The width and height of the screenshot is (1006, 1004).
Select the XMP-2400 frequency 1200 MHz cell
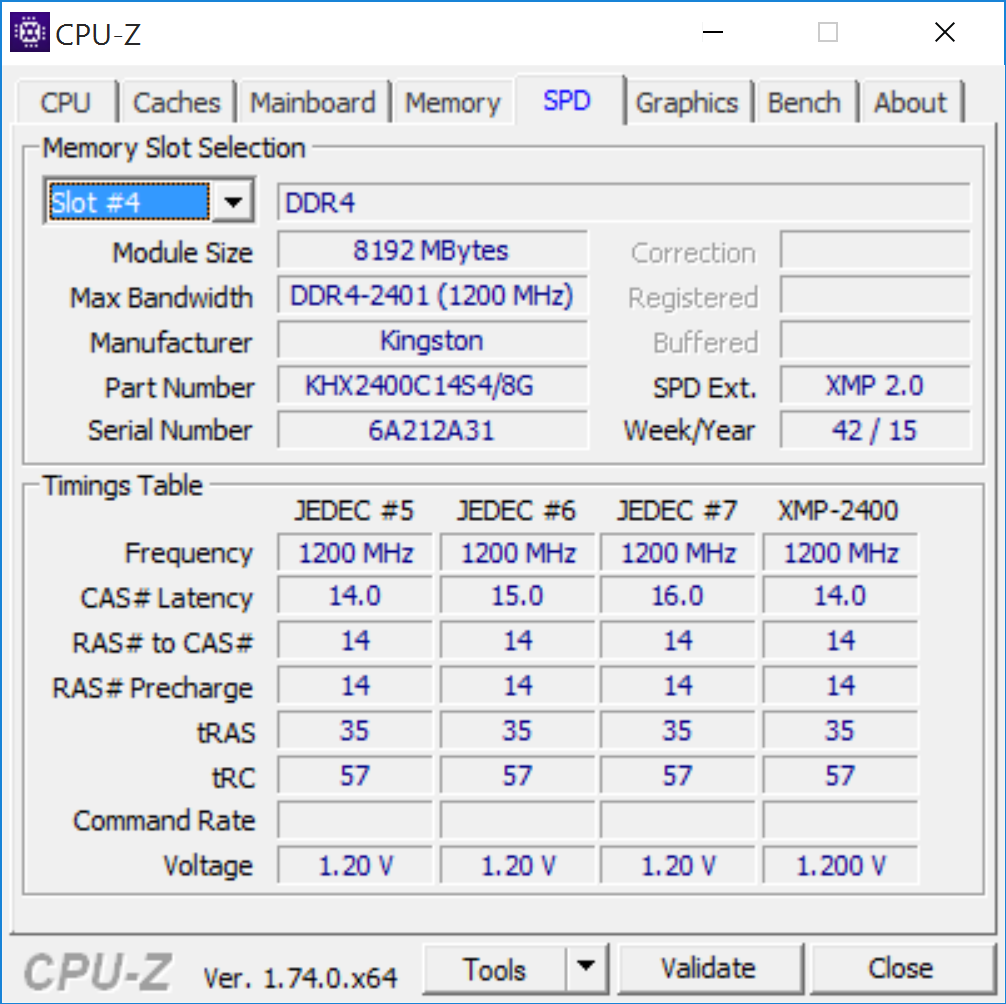(x=840, y=552)
